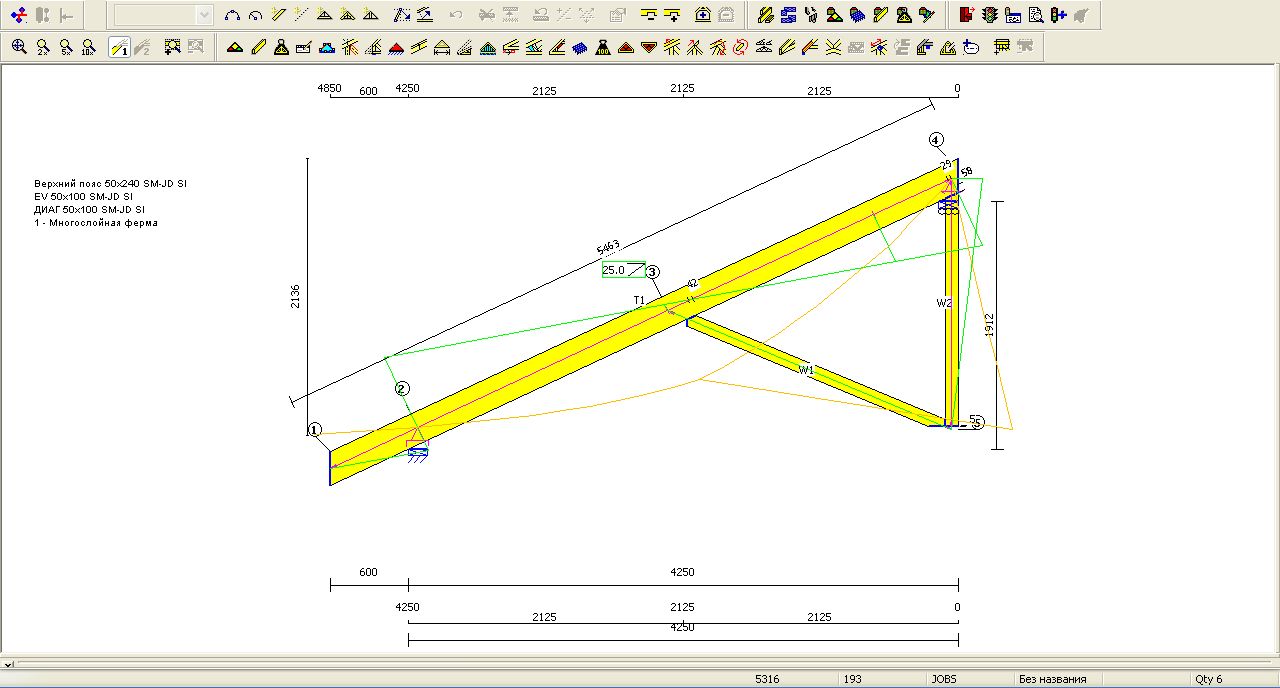This screenshot has height=688, width=1280.
Task: Click the greyed house with minus icon
Action: click(x=726, y=15)
